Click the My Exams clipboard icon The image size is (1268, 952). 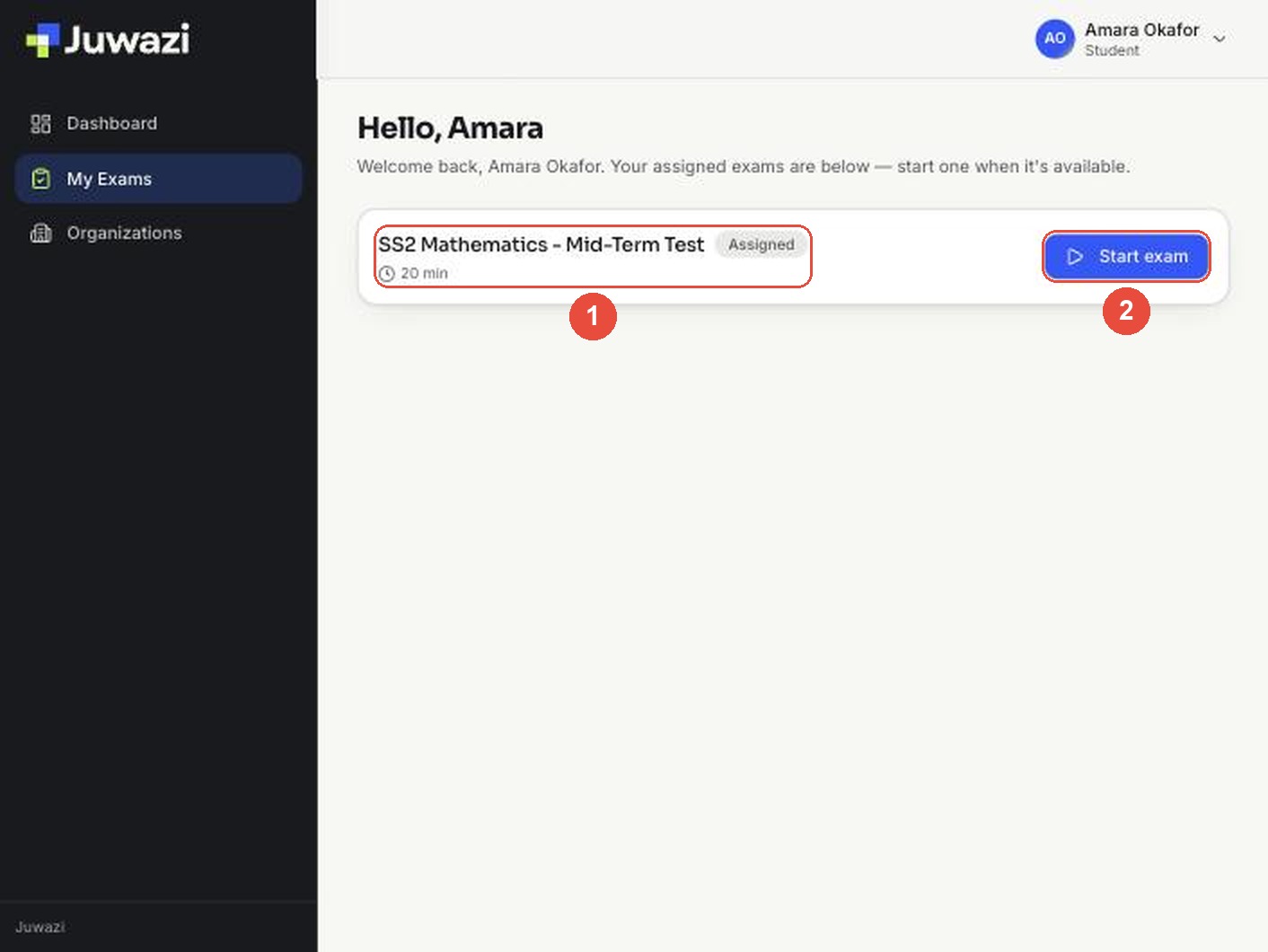(x=40, y=179)
